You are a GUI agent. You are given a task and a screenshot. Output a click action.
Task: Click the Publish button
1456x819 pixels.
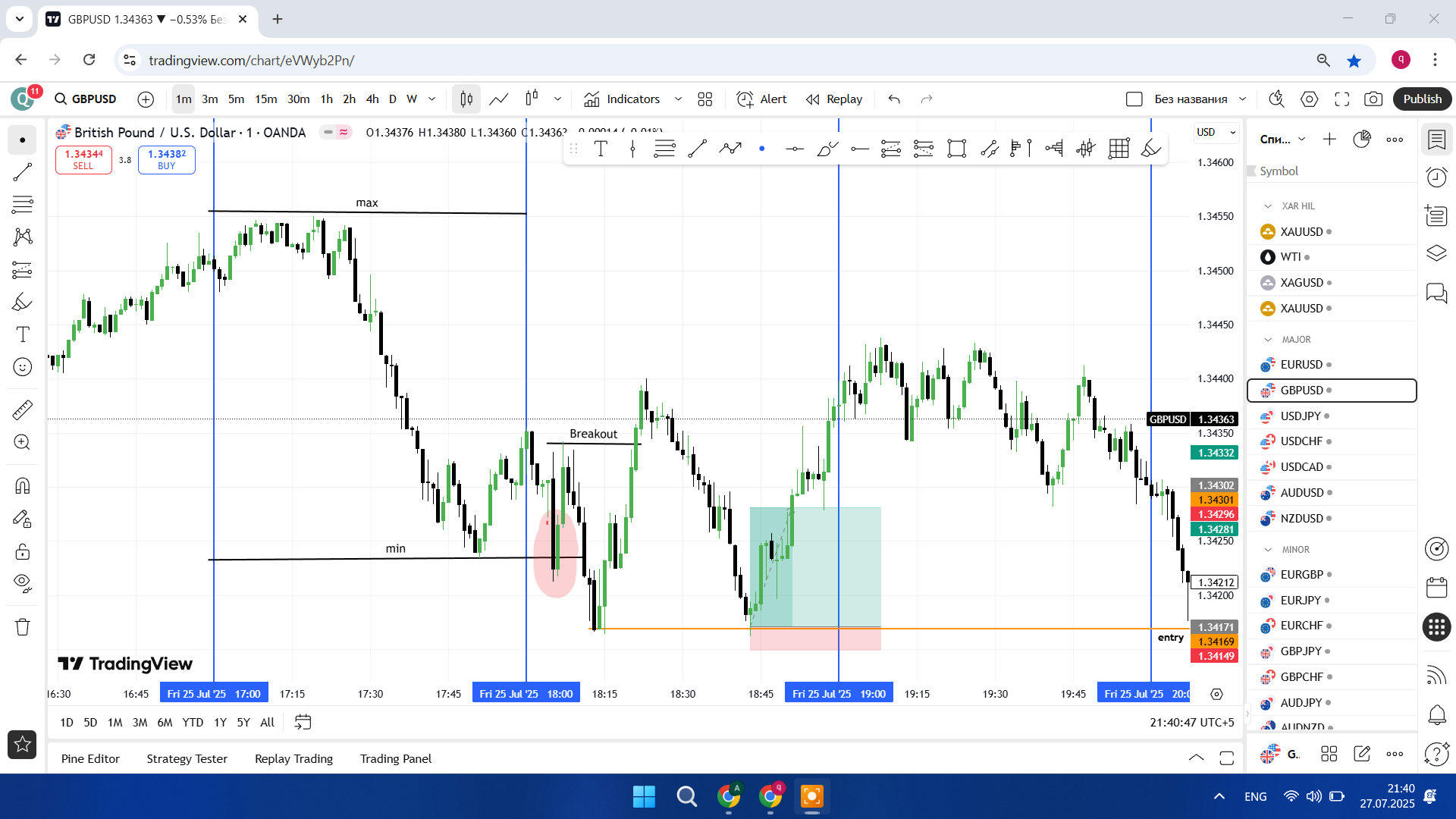(1422, 99)
